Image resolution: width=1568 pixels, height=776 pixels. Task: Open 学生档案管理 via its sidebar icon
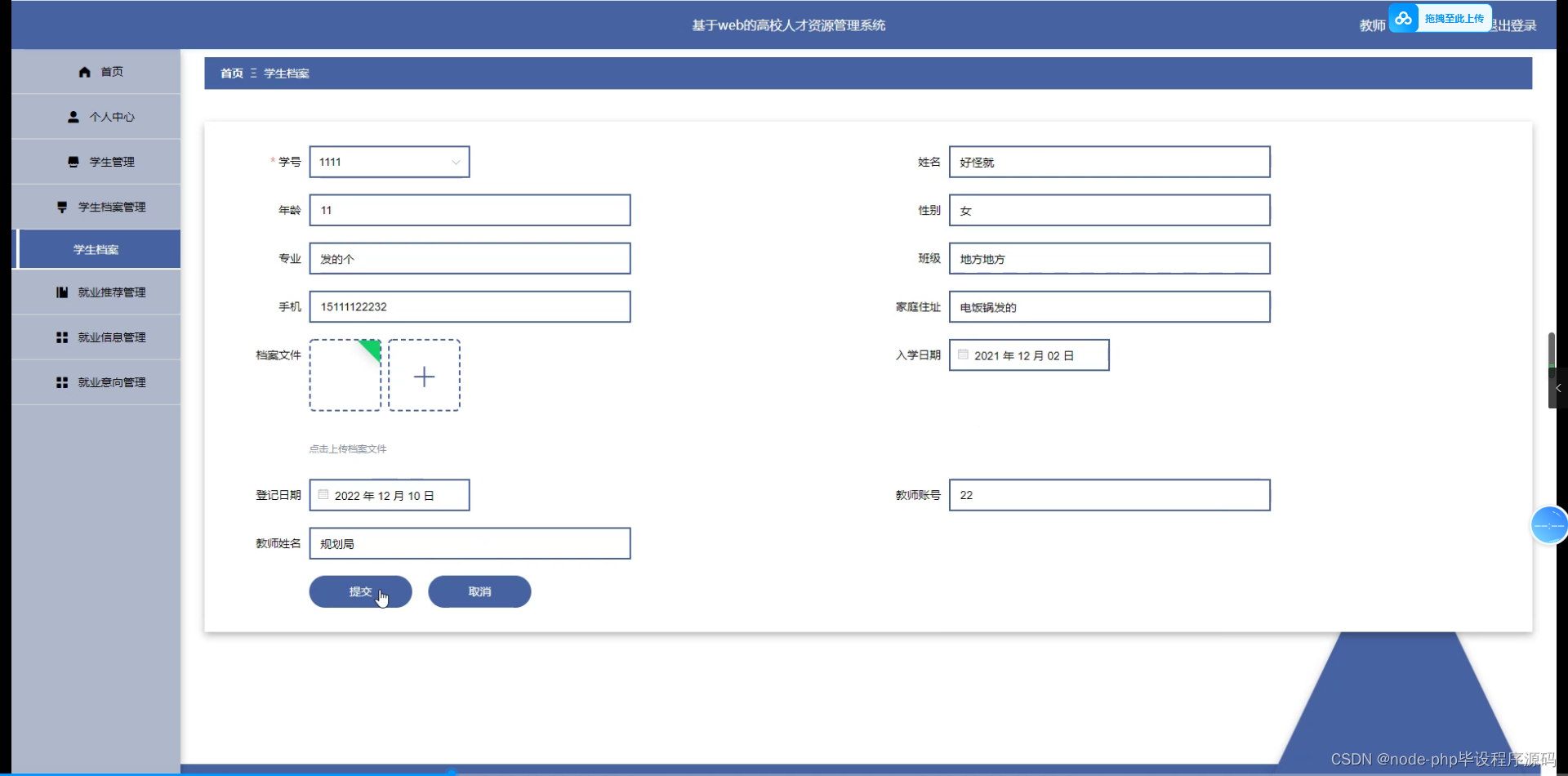pos(61,206)
